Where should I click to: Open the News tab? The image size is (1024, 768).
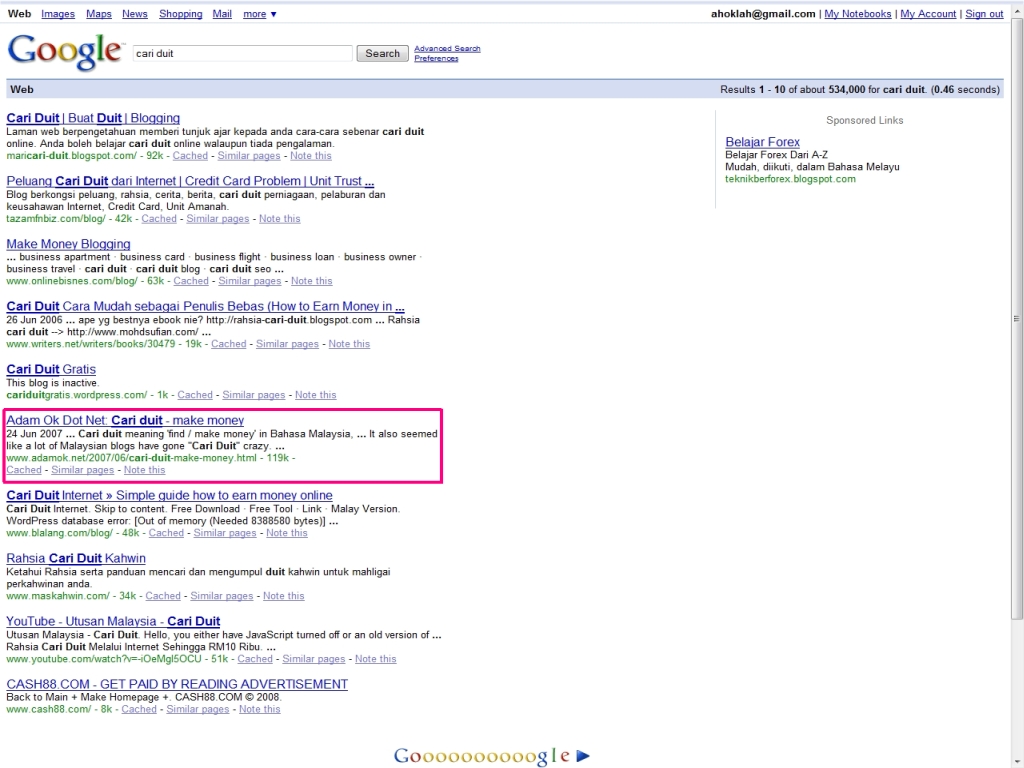click(135, 14)
